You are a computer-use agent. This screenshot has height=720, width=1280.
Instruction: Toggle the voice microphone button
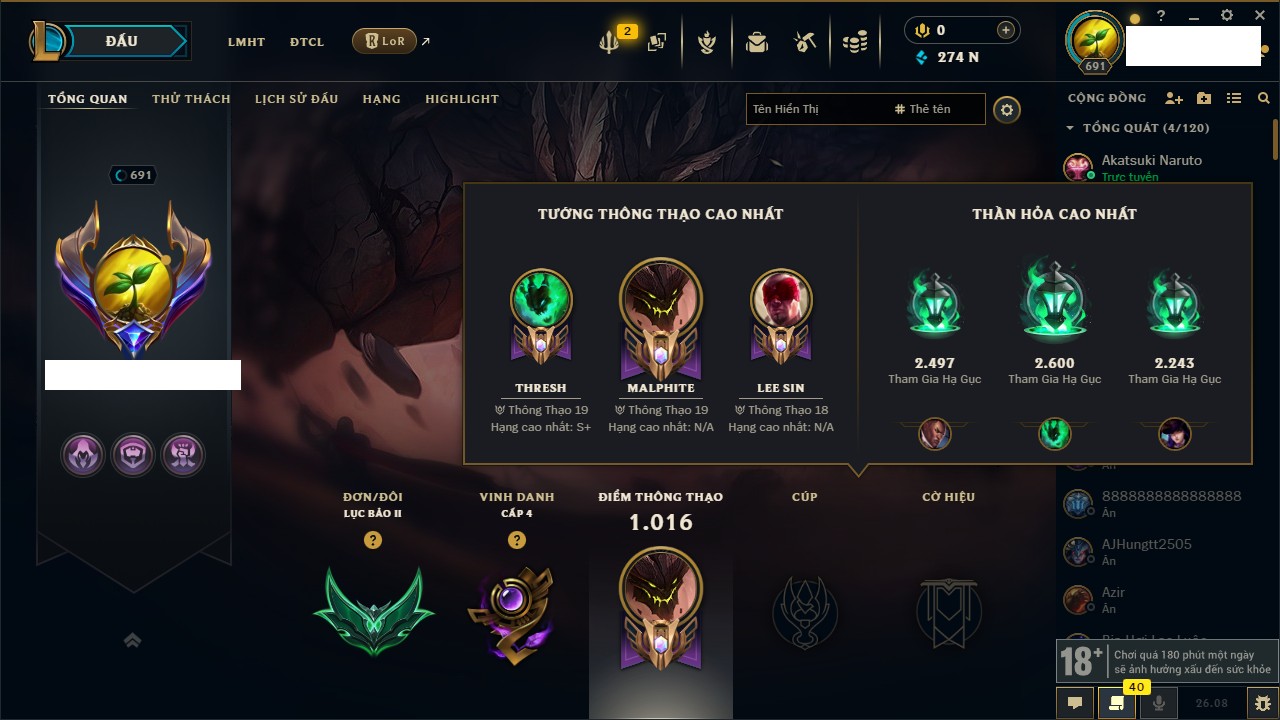coord(1159,702)
